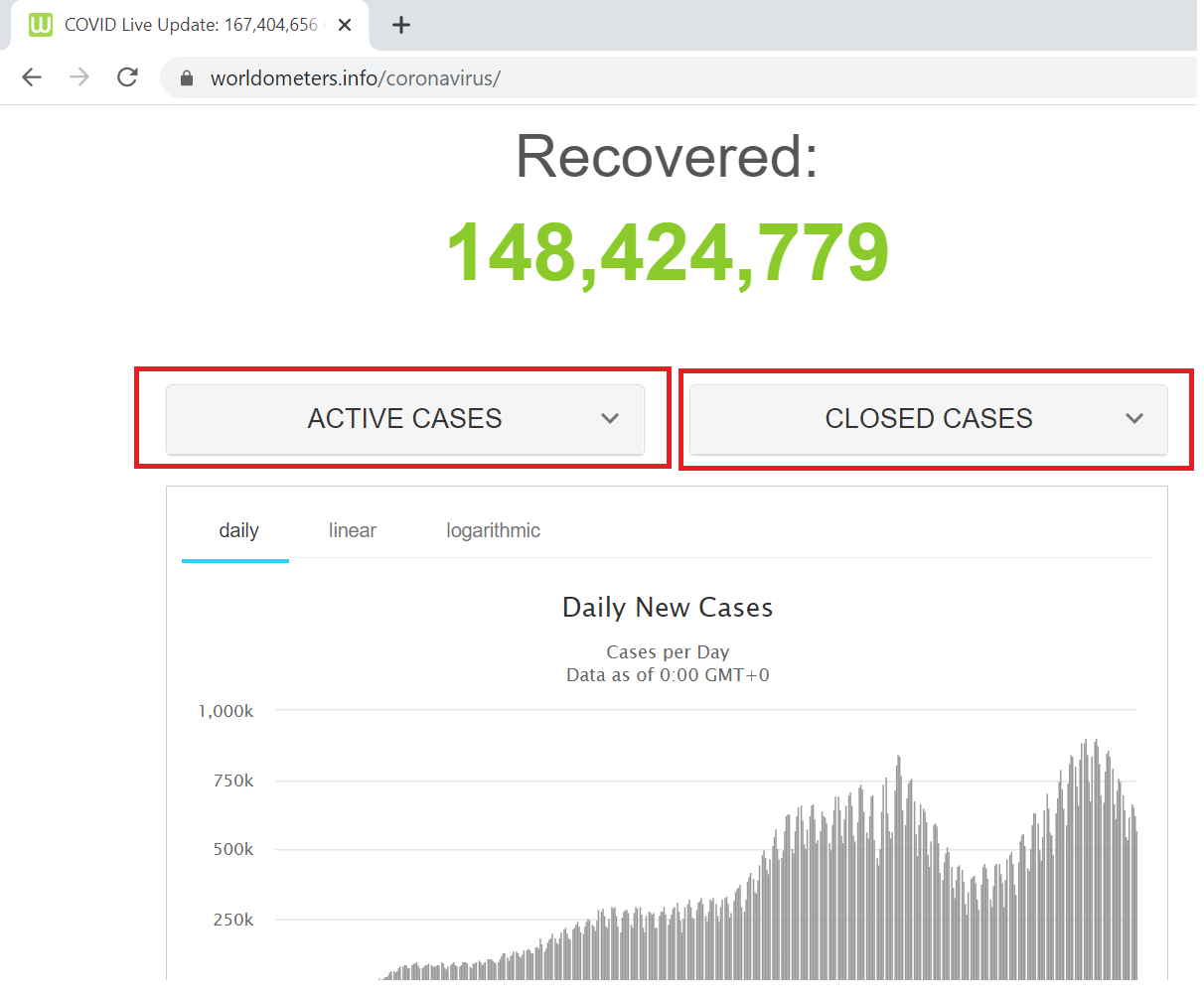View site security via the padlock icon
This screenshot has height=997, width=1204.
point(187,78)
